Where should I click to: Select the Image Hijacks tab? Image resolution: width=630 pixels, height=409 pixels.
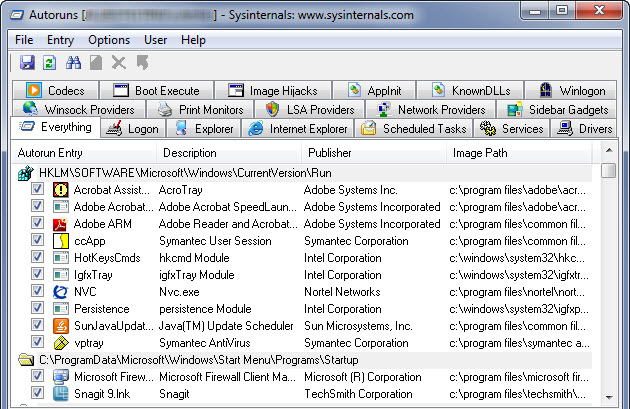click(273, 90)
